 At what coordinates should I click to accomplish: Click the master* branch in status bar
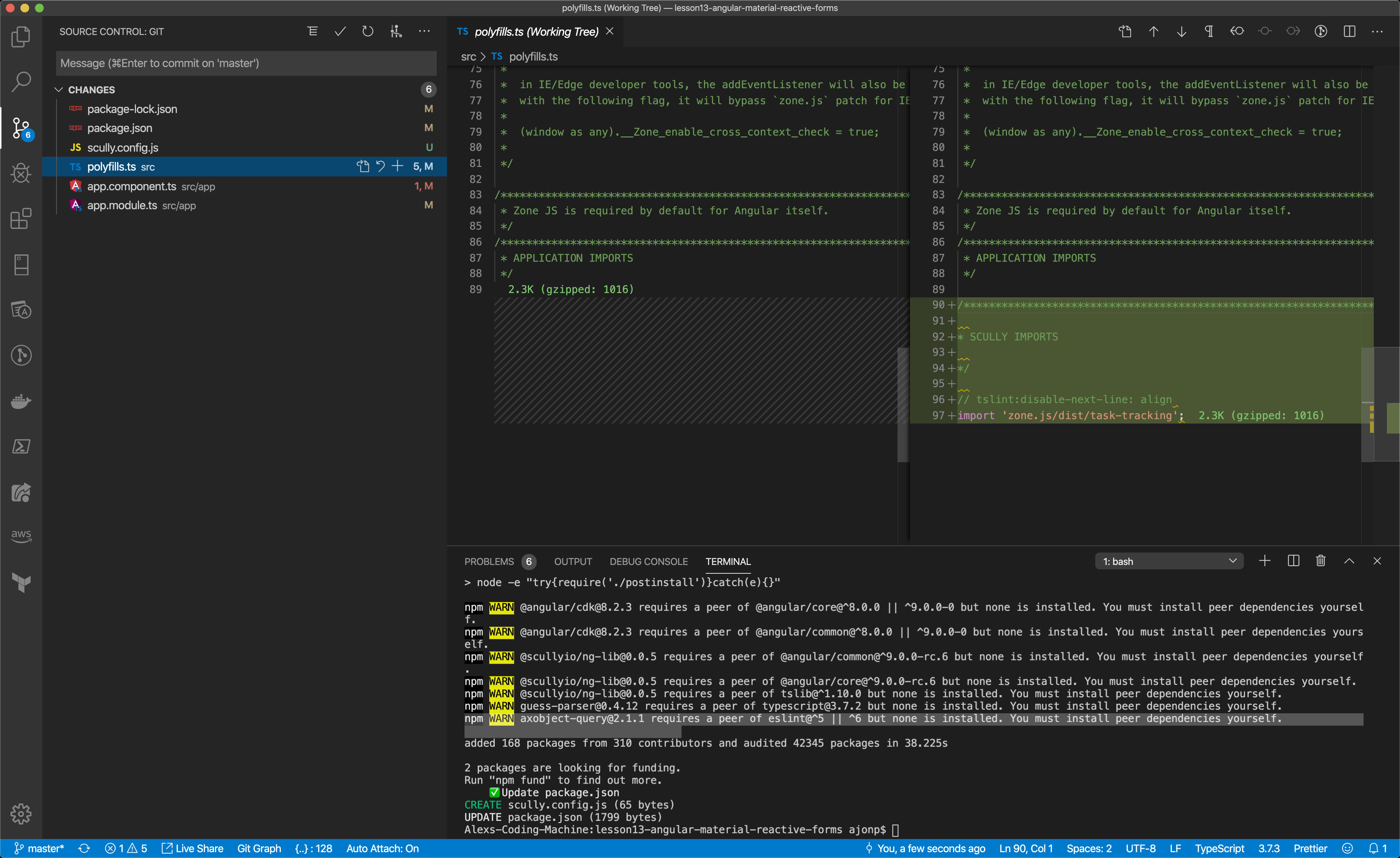pos(39,848)
